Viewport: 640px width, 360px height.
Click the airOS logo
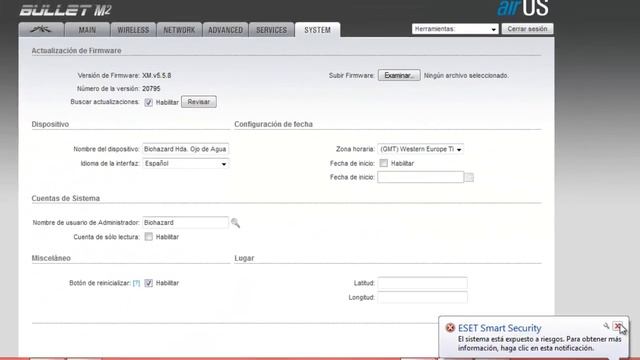[x=522, y=8]
